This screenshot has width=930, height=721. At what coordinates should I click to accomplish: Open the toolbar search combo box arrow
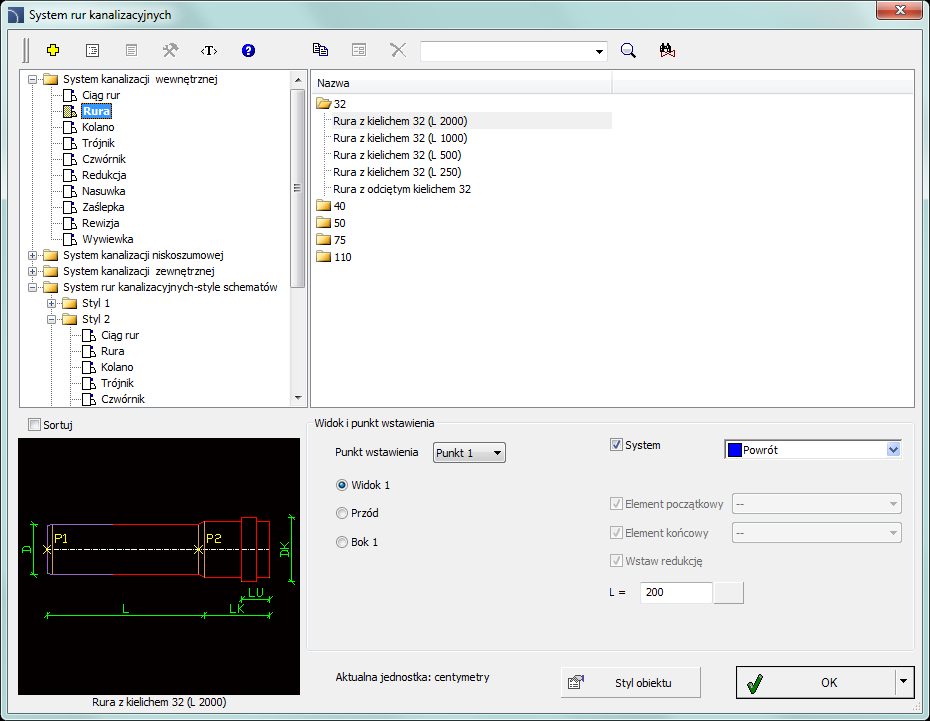click(599, 52)
